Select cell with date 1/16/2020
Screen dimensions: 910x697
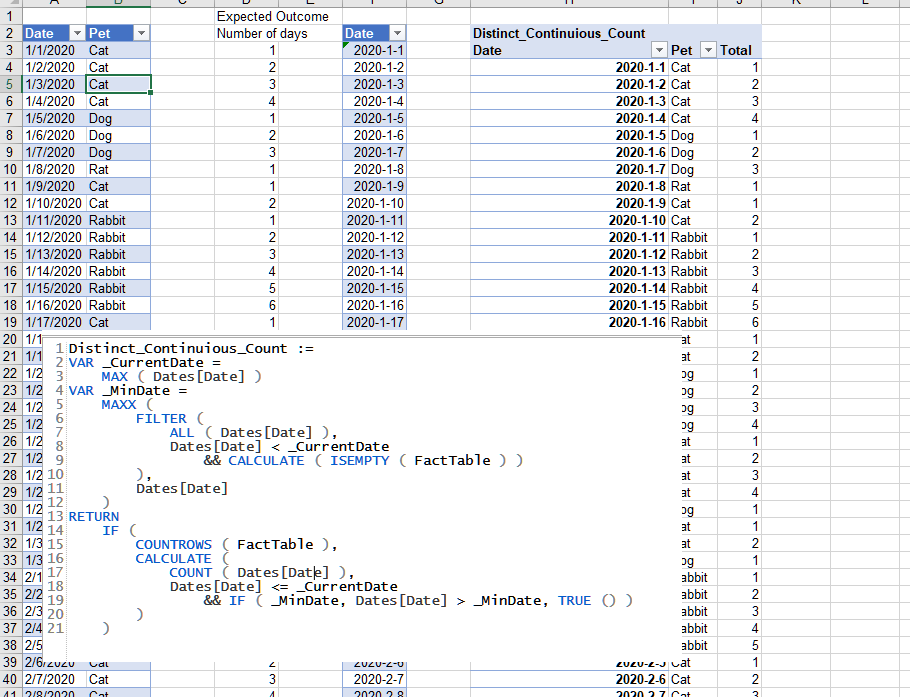pyautogui.click(x=55, y=305)
